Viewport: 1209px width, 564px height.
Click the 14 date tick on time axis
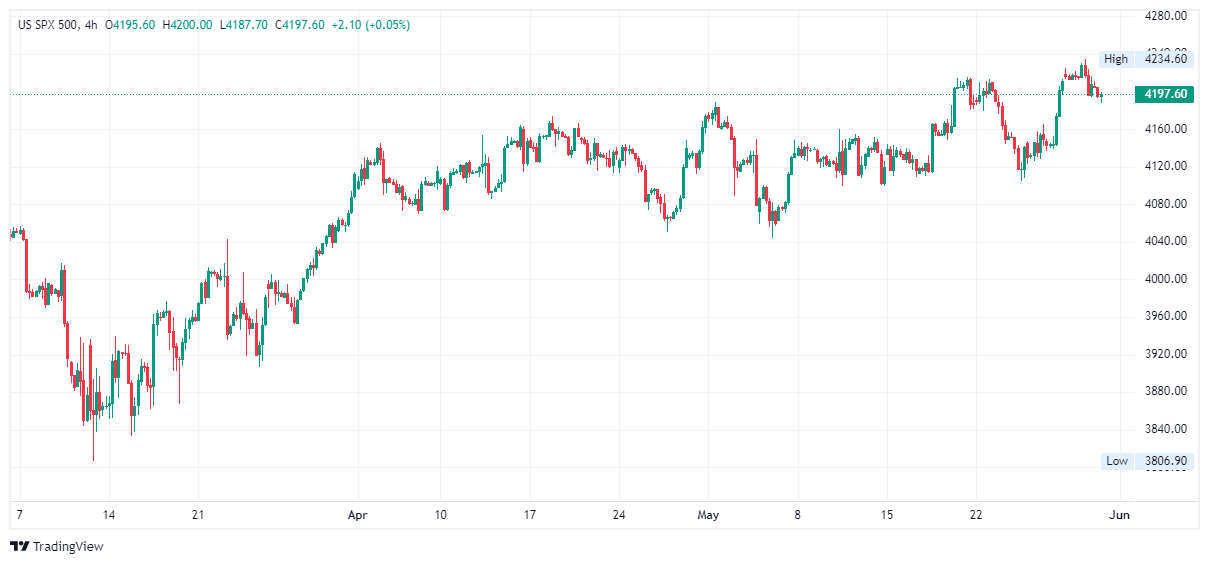[x=109, y=515]
